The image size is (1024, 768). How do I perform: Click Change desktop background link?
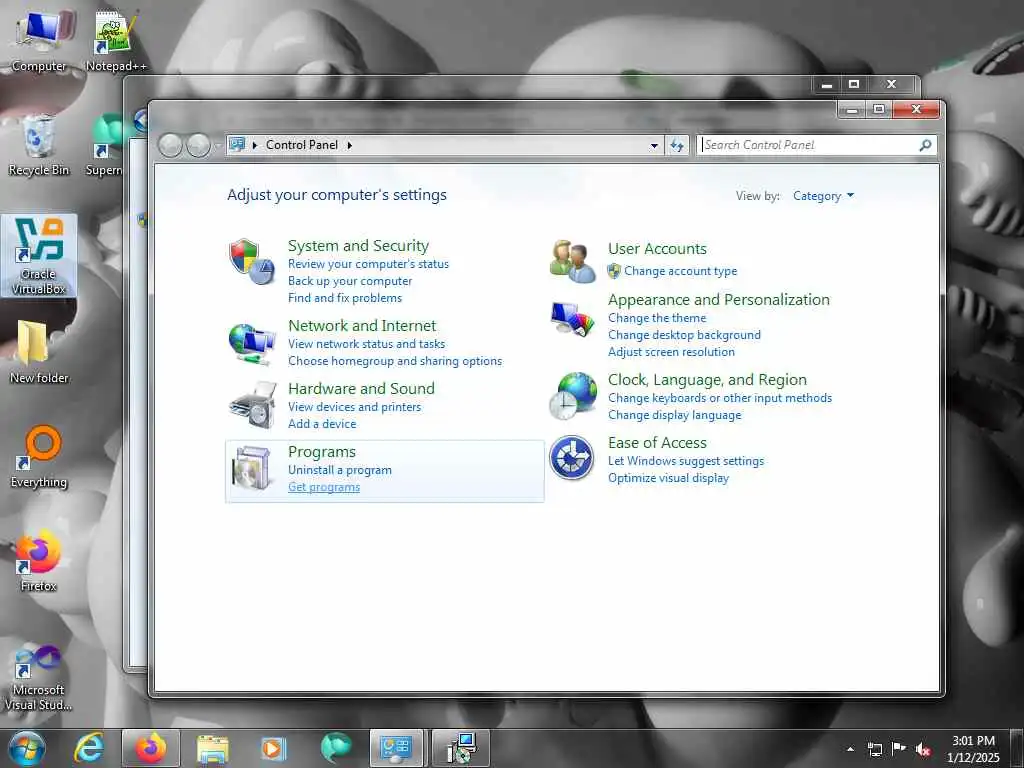pos(684,335)
